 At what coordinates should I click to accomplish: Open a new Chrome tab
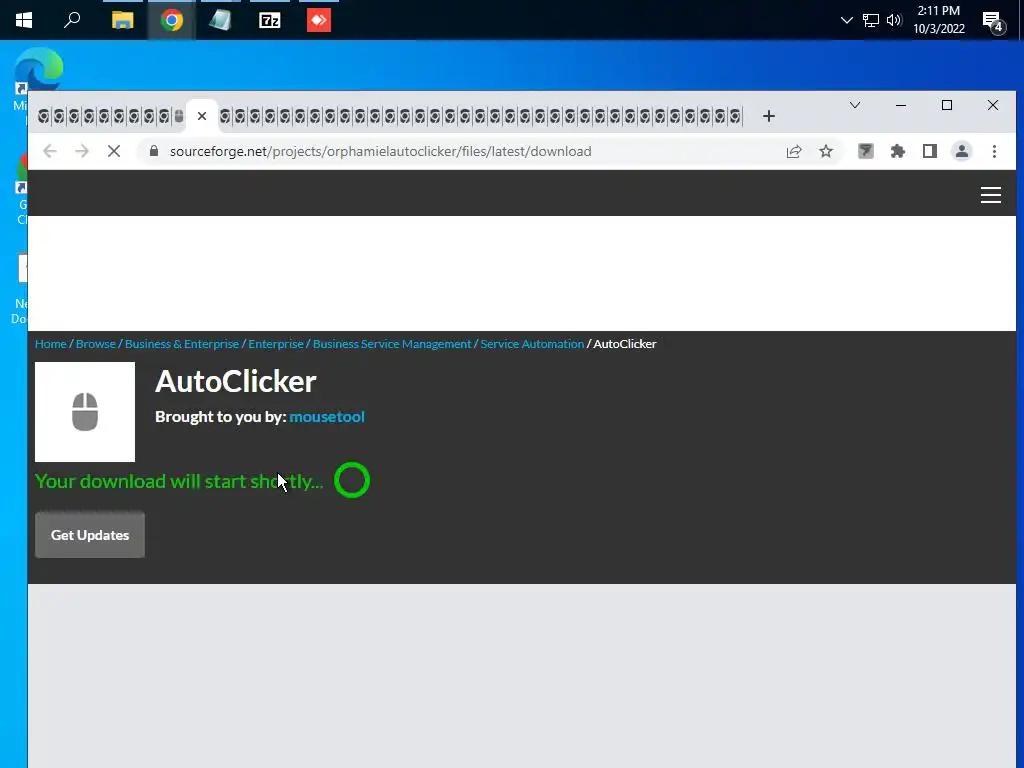click(769, 116)
